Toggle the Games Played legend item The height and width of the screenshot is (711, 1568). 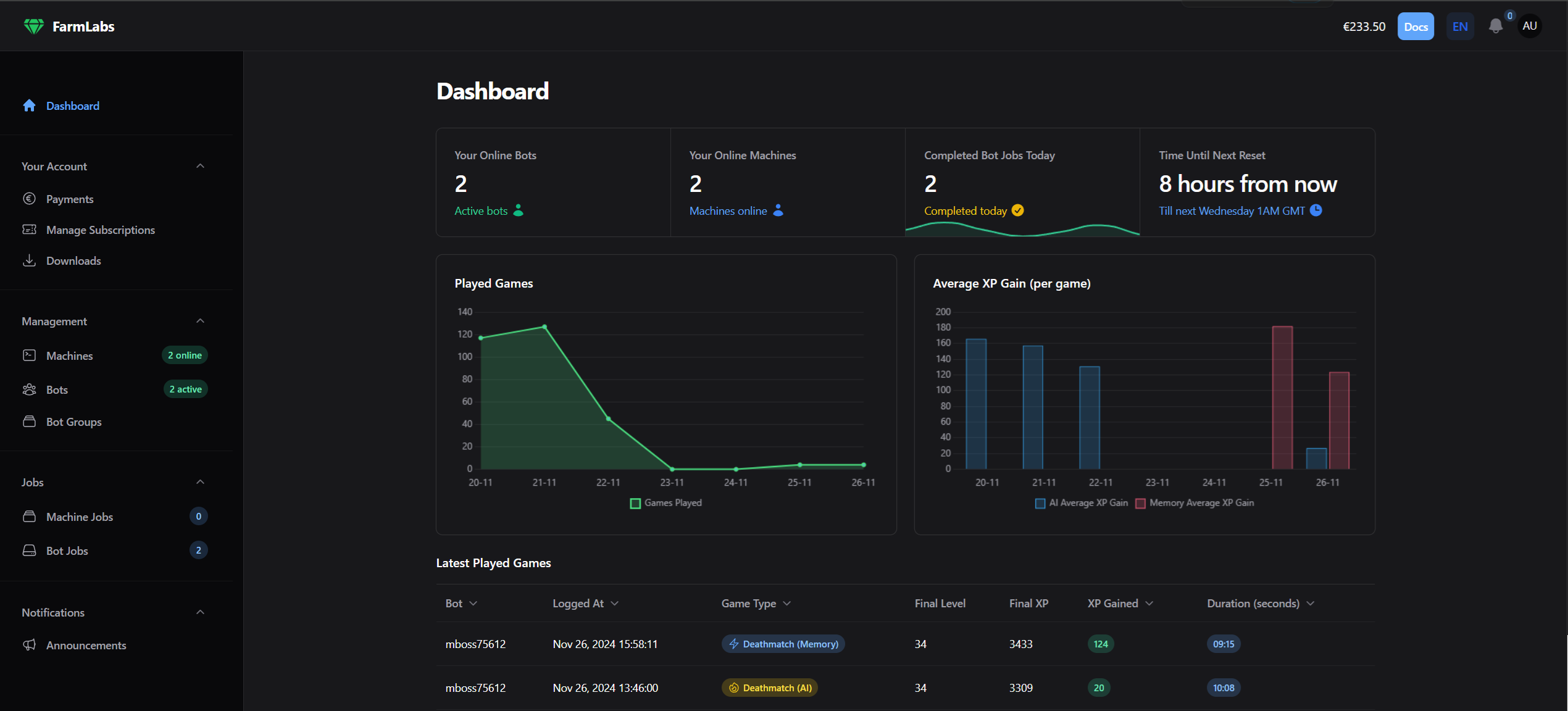(665, 503)
